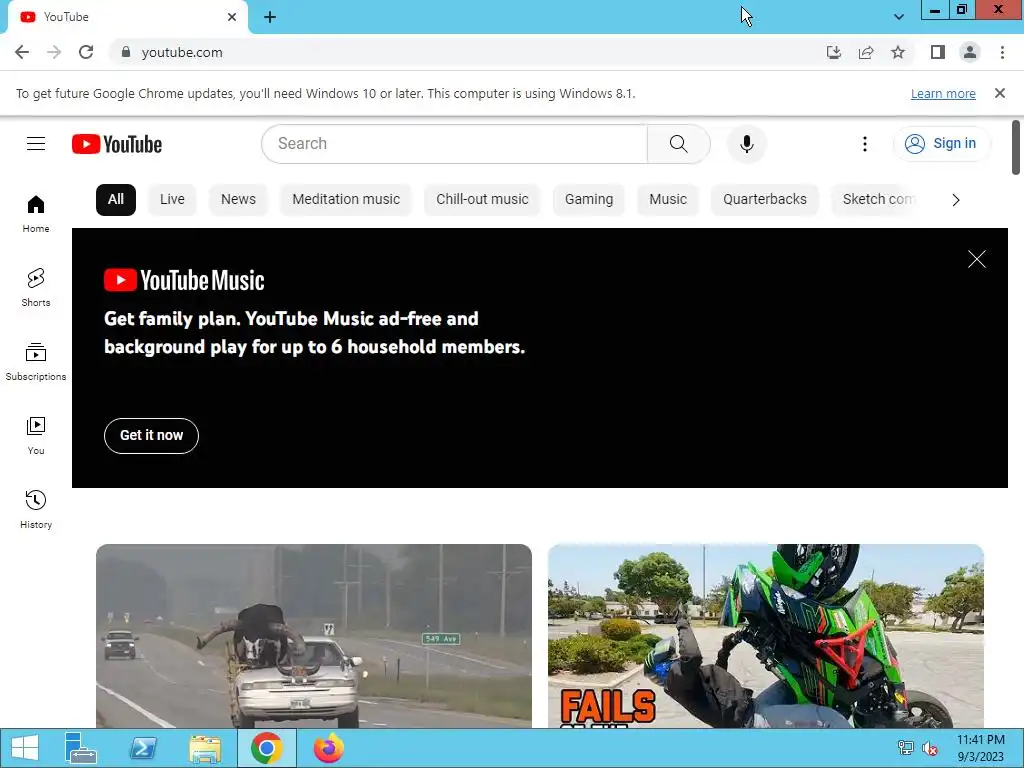Open File Explorer from taskbar
Viewport: 1024px width, 768px height.
pos(204,748)
